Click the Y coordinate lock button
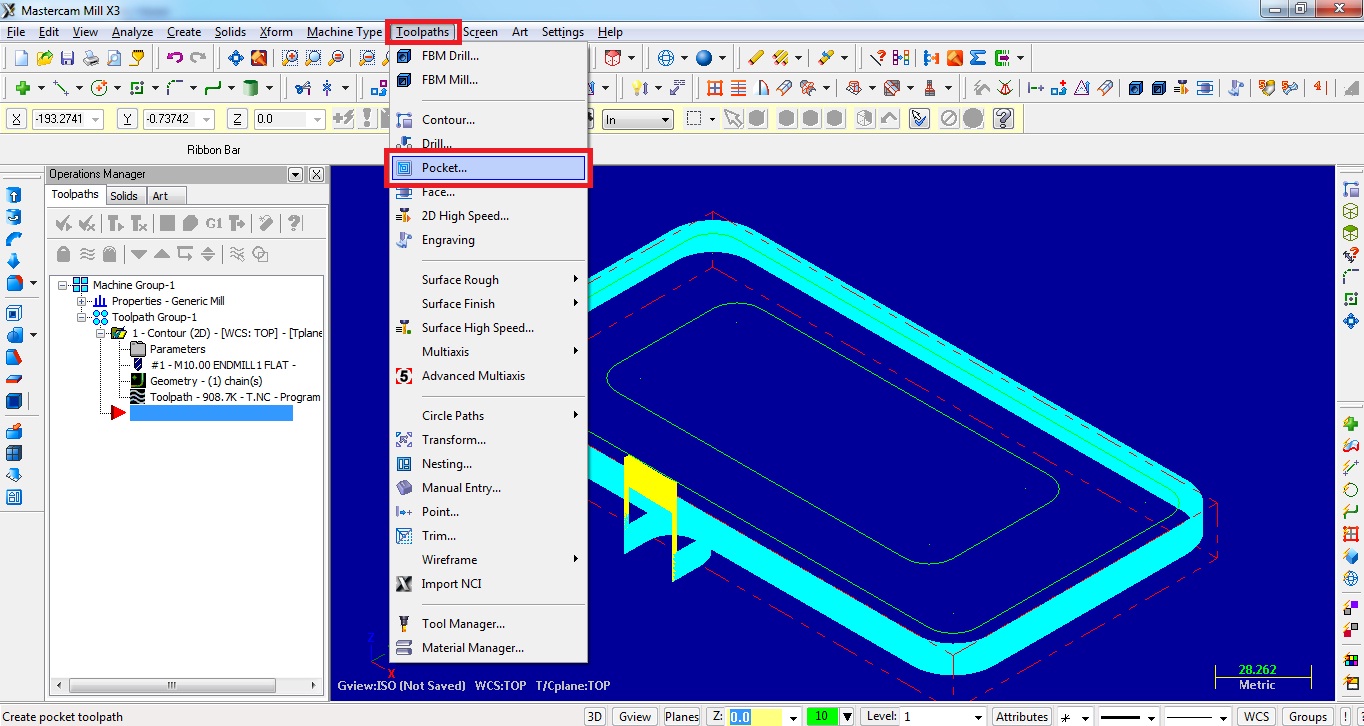Screen dimensions: 1364x726 (128, 120)
